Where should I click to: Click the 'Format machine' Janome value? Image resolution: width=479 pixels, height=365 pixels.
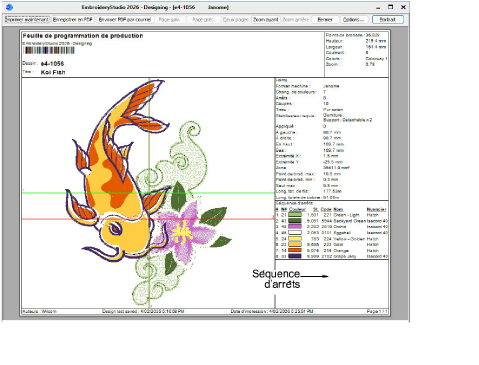click(x=331, y=86)
